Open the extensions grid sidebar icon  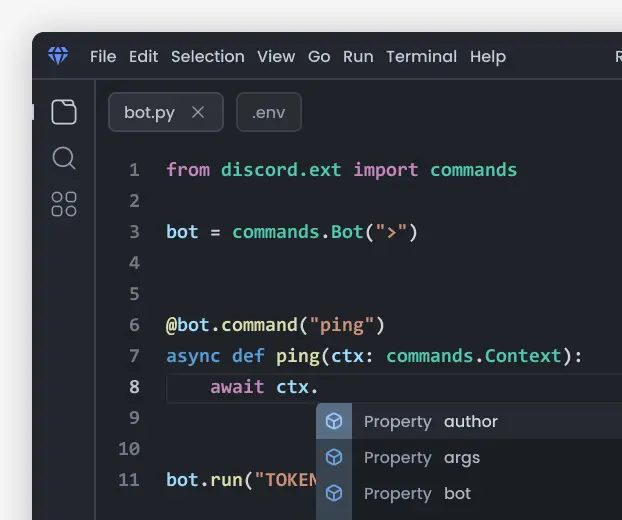click(x=64, y=204)
